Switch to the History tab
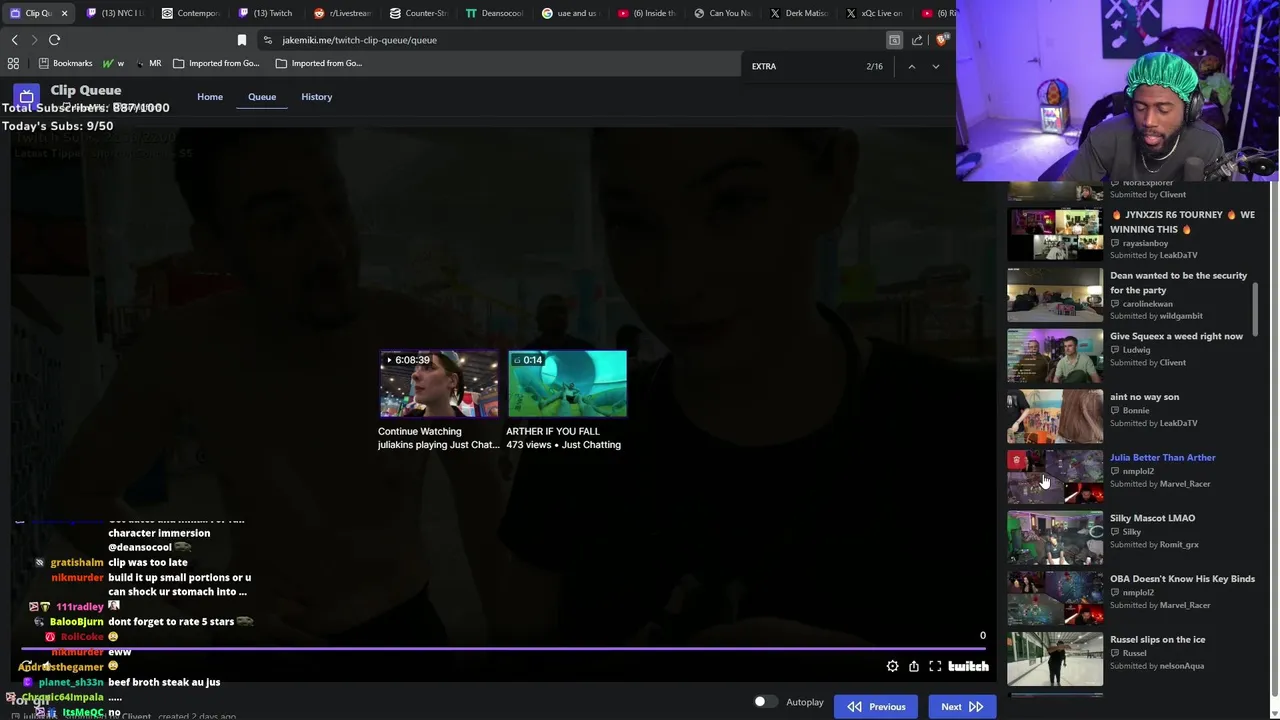 [316, 97]
